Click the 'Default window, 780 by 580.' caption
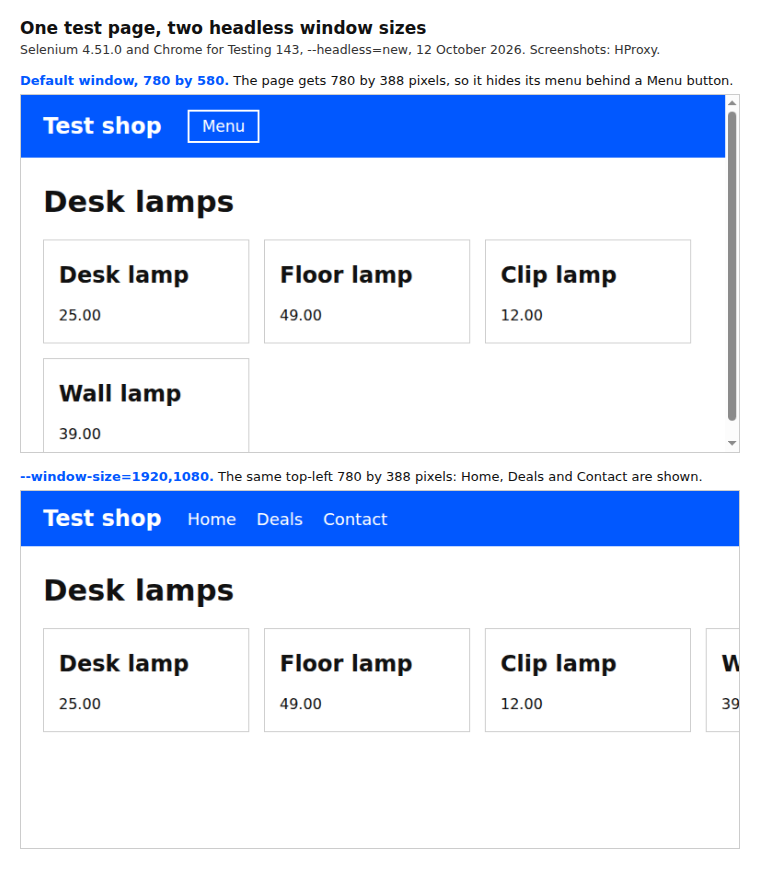Image resolution: width=760 pixels, height=869 pixels. pyautogui.click(x=125, y=81)
